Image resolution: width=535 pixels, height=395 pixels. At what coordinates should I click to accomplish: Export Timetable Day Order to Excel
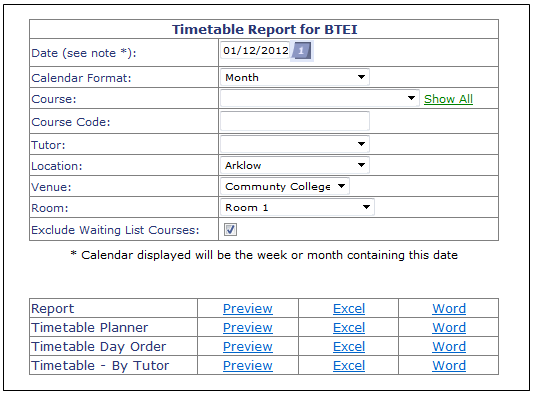[349, 347]
